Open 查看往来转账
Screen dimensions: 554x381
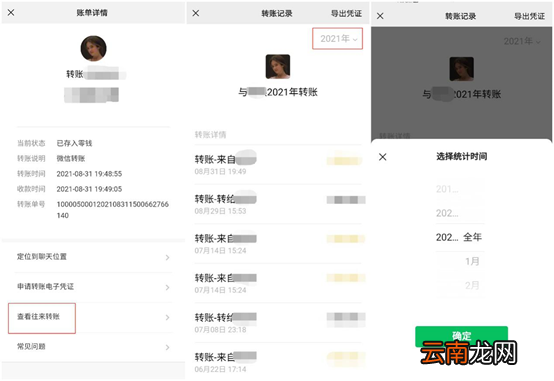(93, 317)
